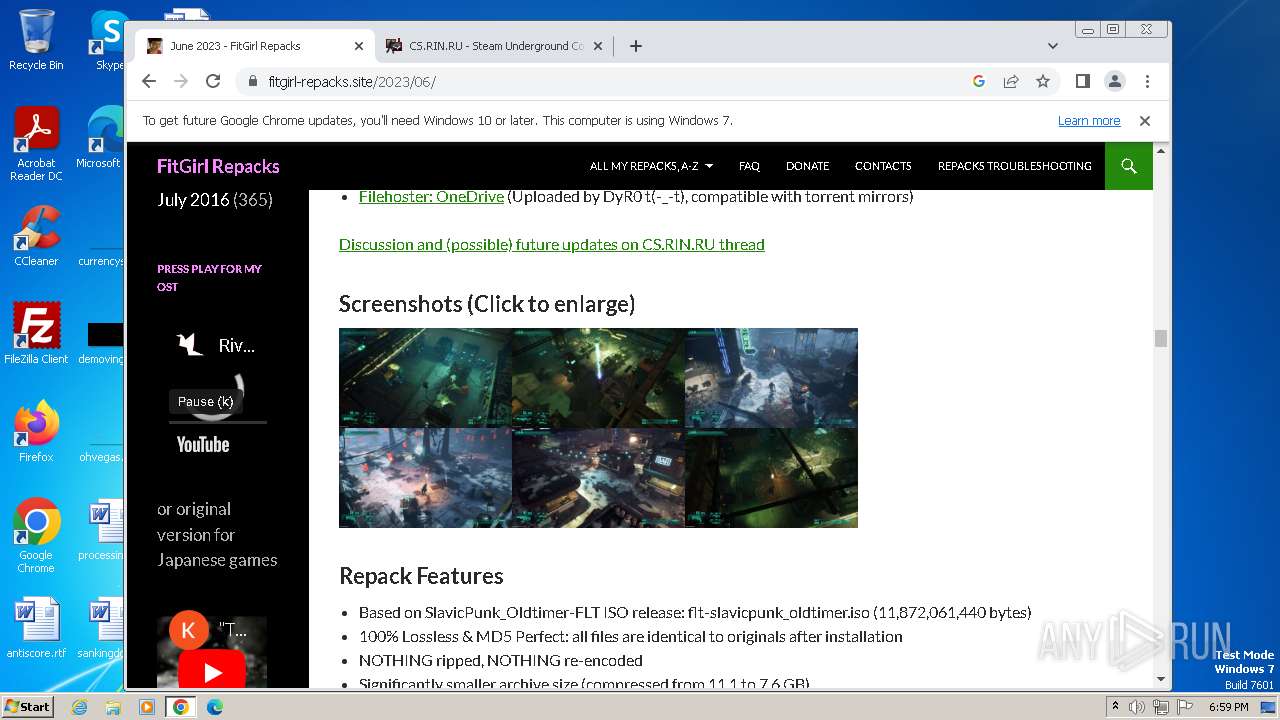Bookmark this page with the star icon
Image resolution: width=1280 pixels, height=720 pixels.
pos(1043,81)
